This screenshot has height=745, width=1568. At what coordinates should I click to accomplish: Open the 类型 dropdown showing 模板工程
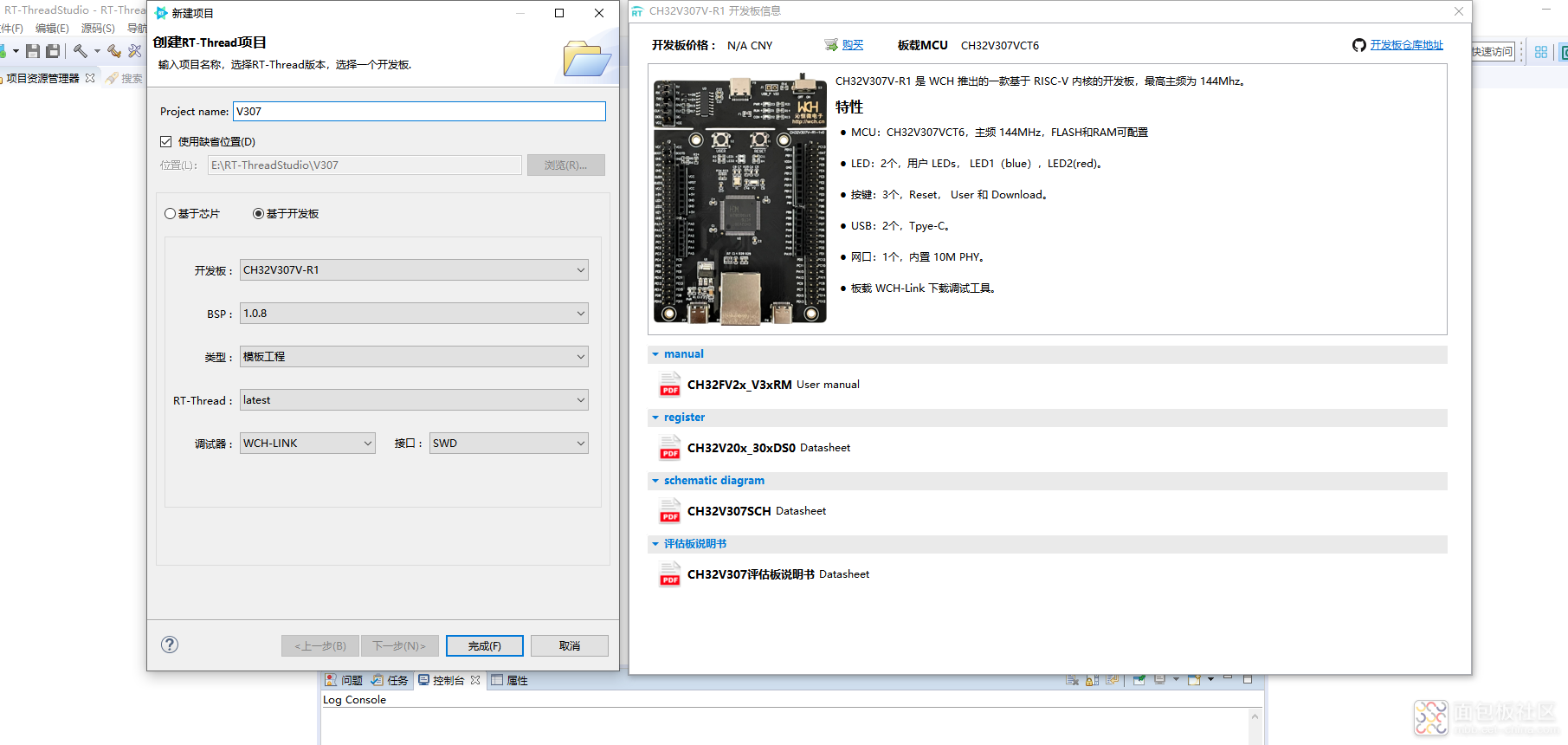coord(414,356)
